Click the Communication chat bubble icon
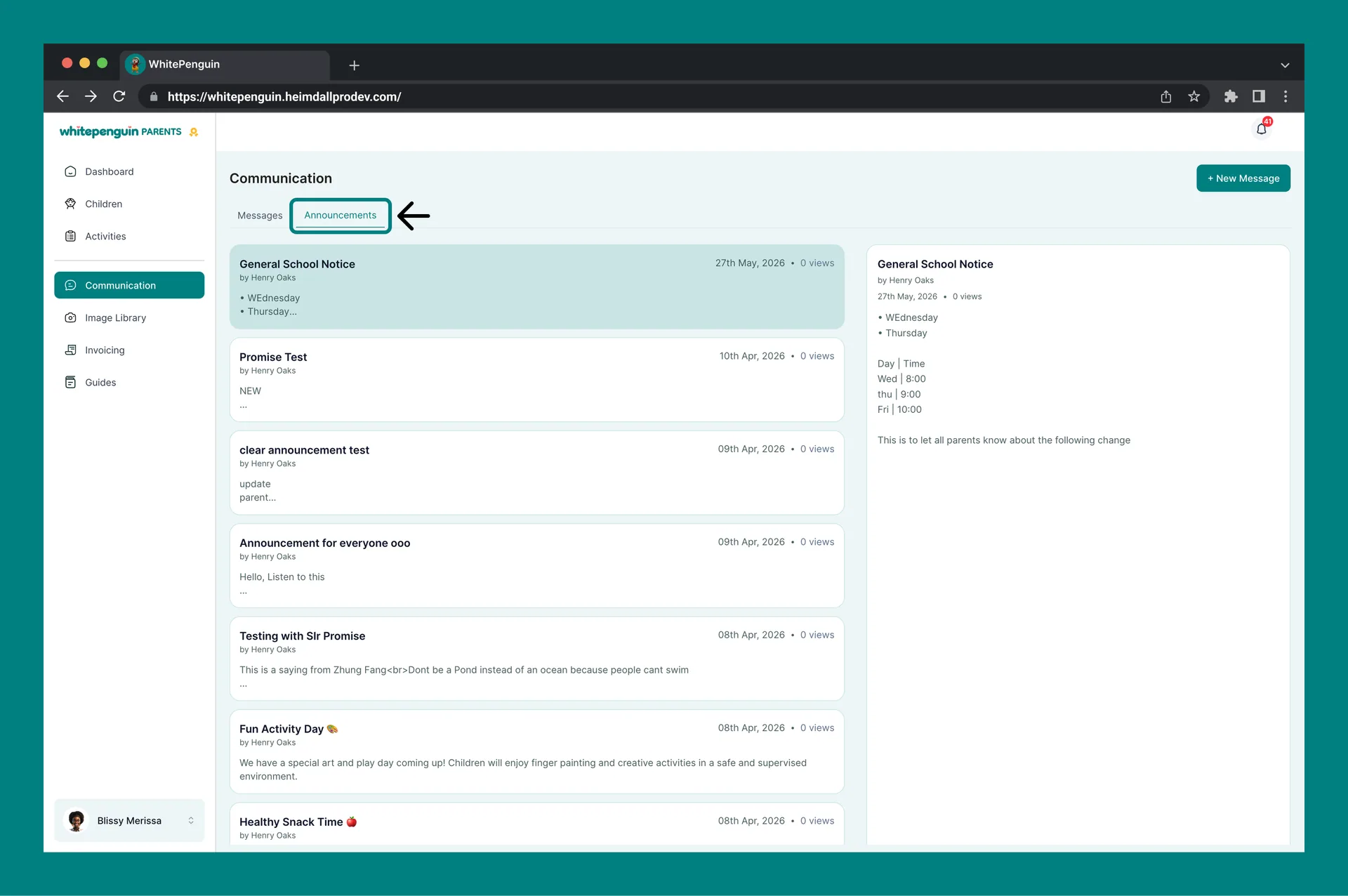The height and width of the screenshot is (896, 1348). click(70, 285)
